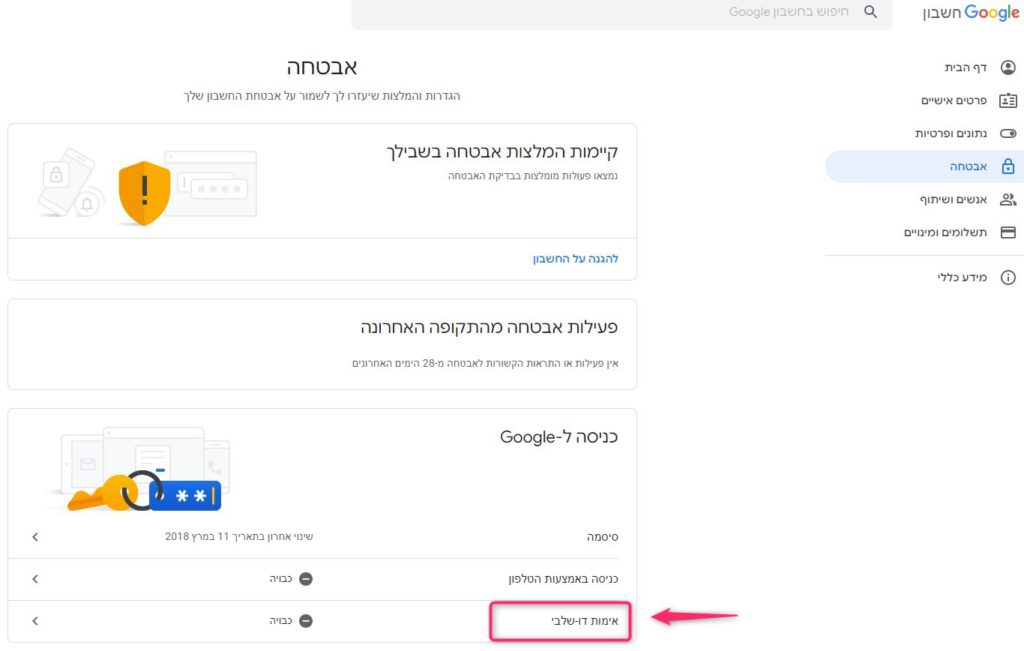The image size is (1024, 651).
Task: Click the שינוי אחרון בתאריך 11 במרץ 2018 text
Action: pos(239,536)
